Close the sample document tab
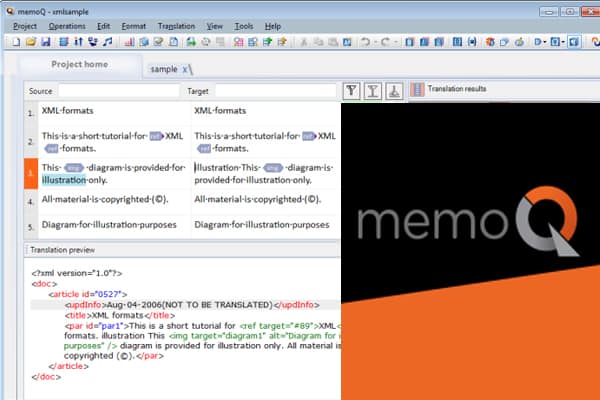The width and height of the screenshot is (600, 400). coord(187,69)
